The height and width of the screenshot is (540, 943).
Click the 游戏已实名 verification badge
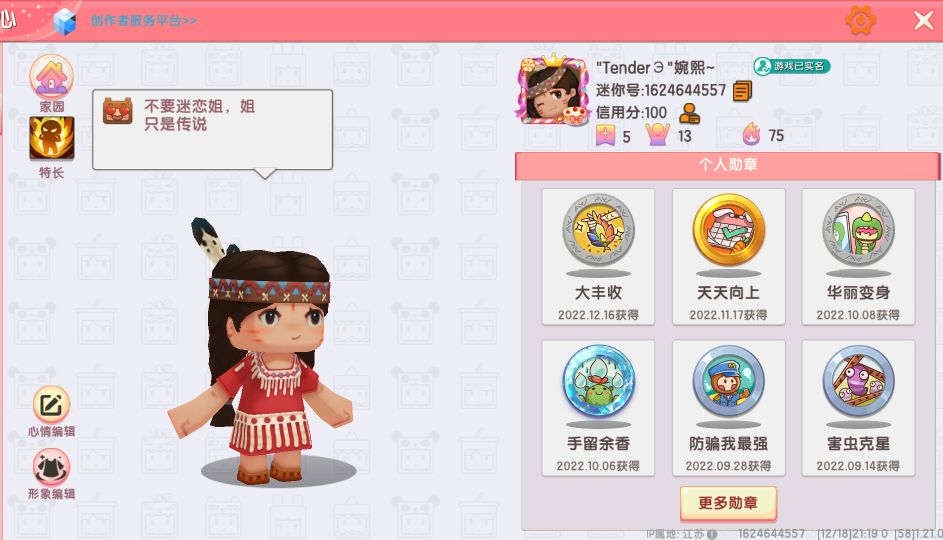pyautogui.click(x=791, y=66)
